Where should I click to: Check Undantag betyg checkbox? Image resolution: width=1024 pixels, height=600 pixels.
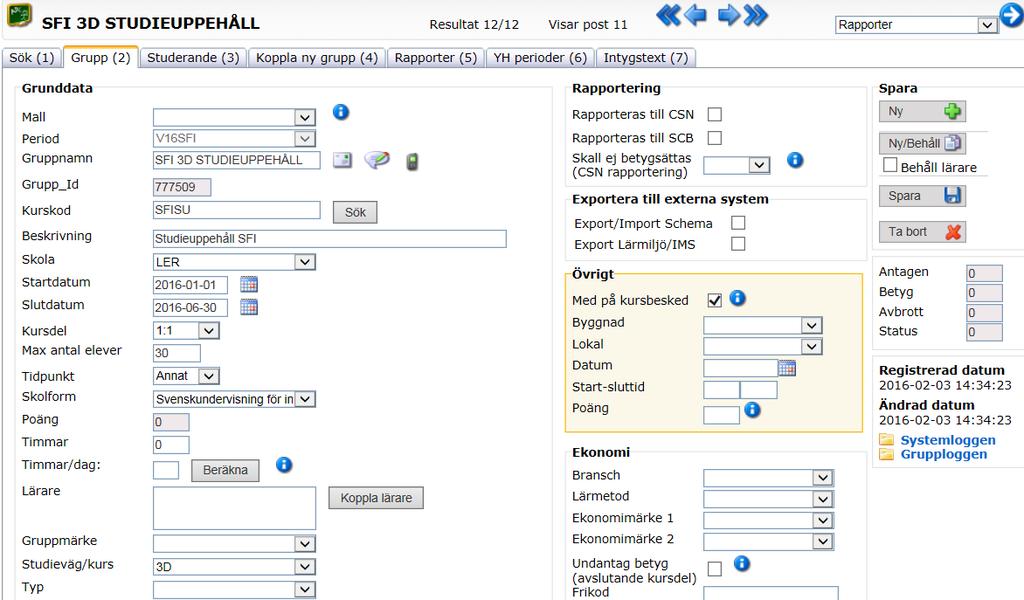[715, 569]
